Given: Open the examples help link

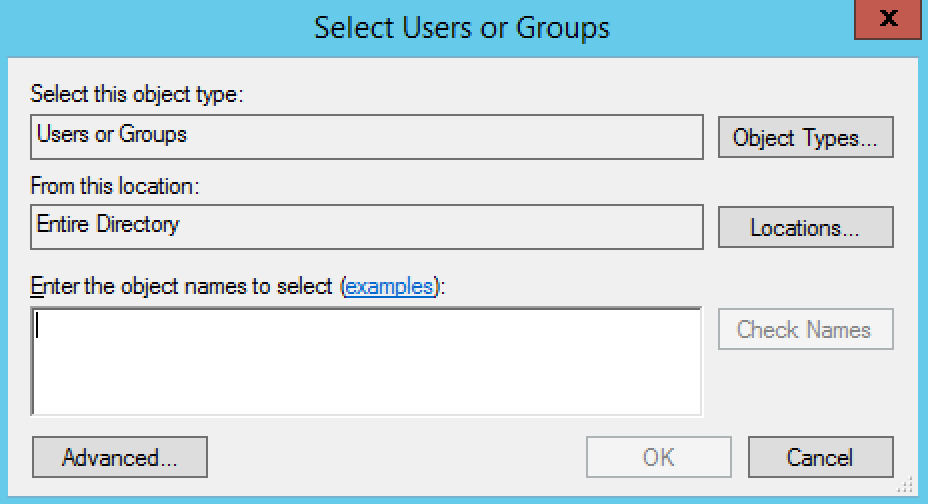Looking at the screenshot, I should click(390, 286).
